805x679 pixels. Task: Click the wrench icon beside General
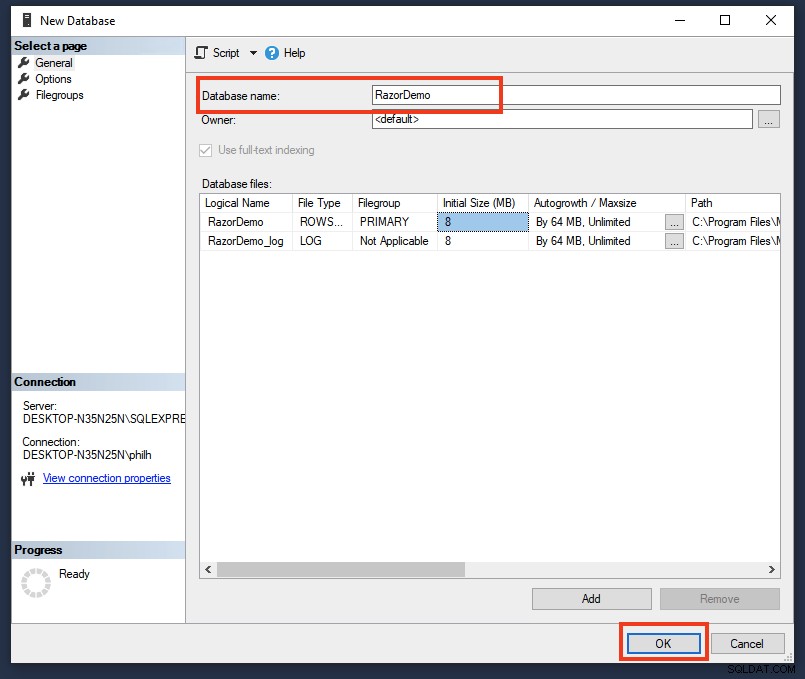pyautogui.click(x=24, y=63)
